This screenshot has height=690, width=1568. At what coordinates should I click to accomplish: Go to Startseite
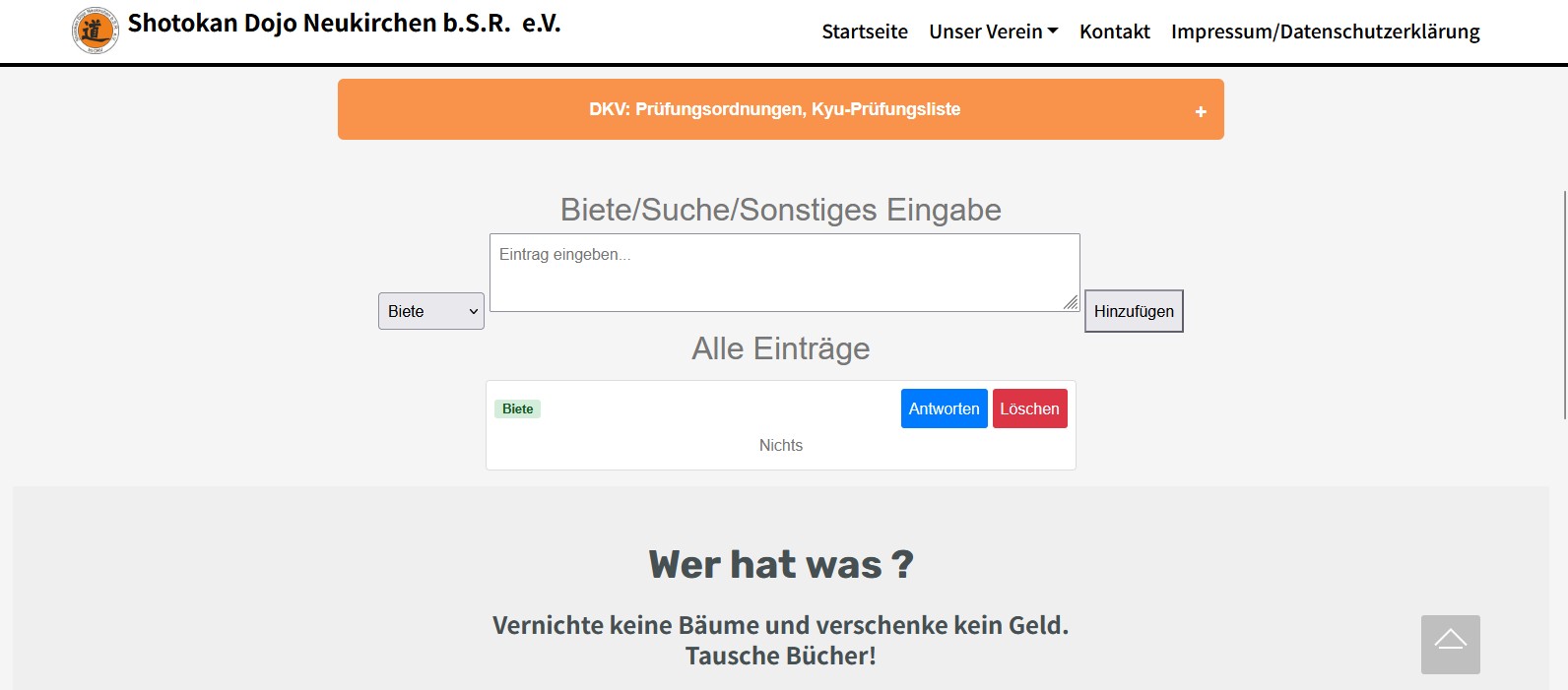[x=865, y=31]
